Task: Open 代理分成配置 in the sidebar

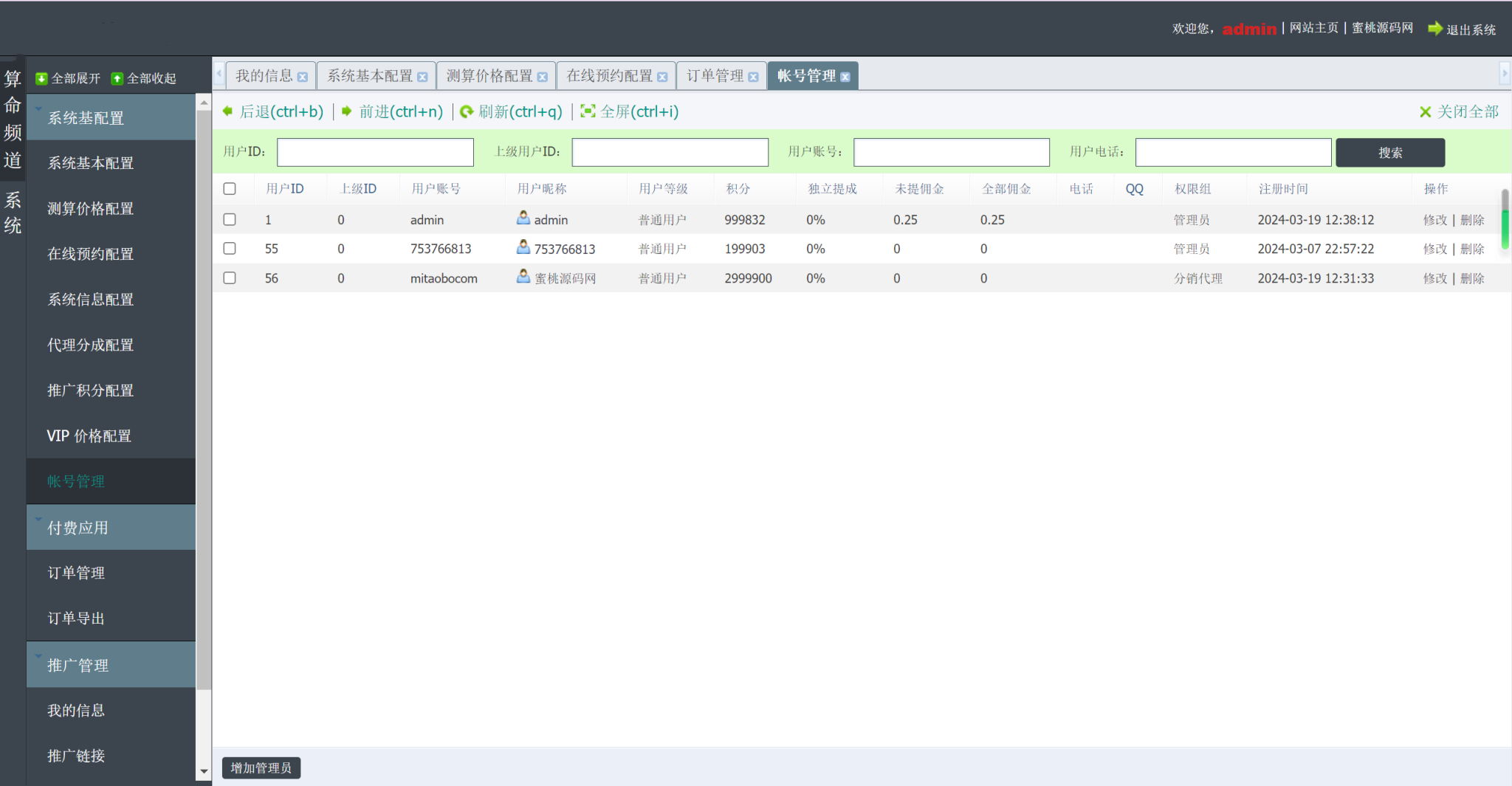Action: click(111, 345)
